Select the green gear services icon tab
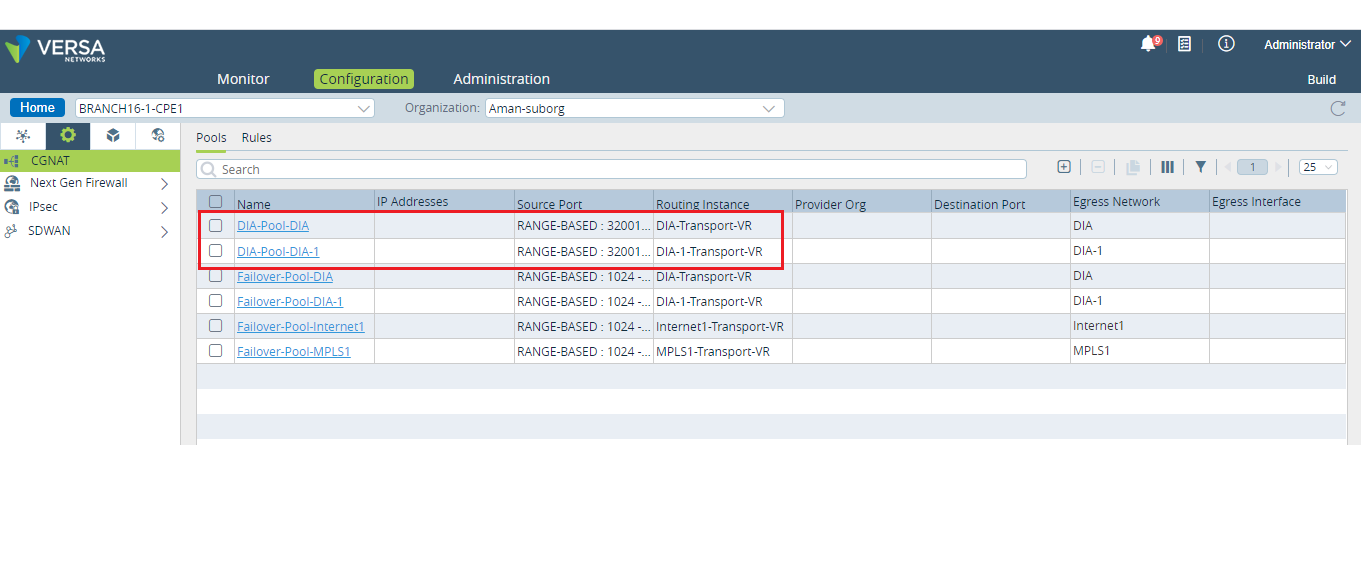The image size is (1361, 580). (68, 136)
